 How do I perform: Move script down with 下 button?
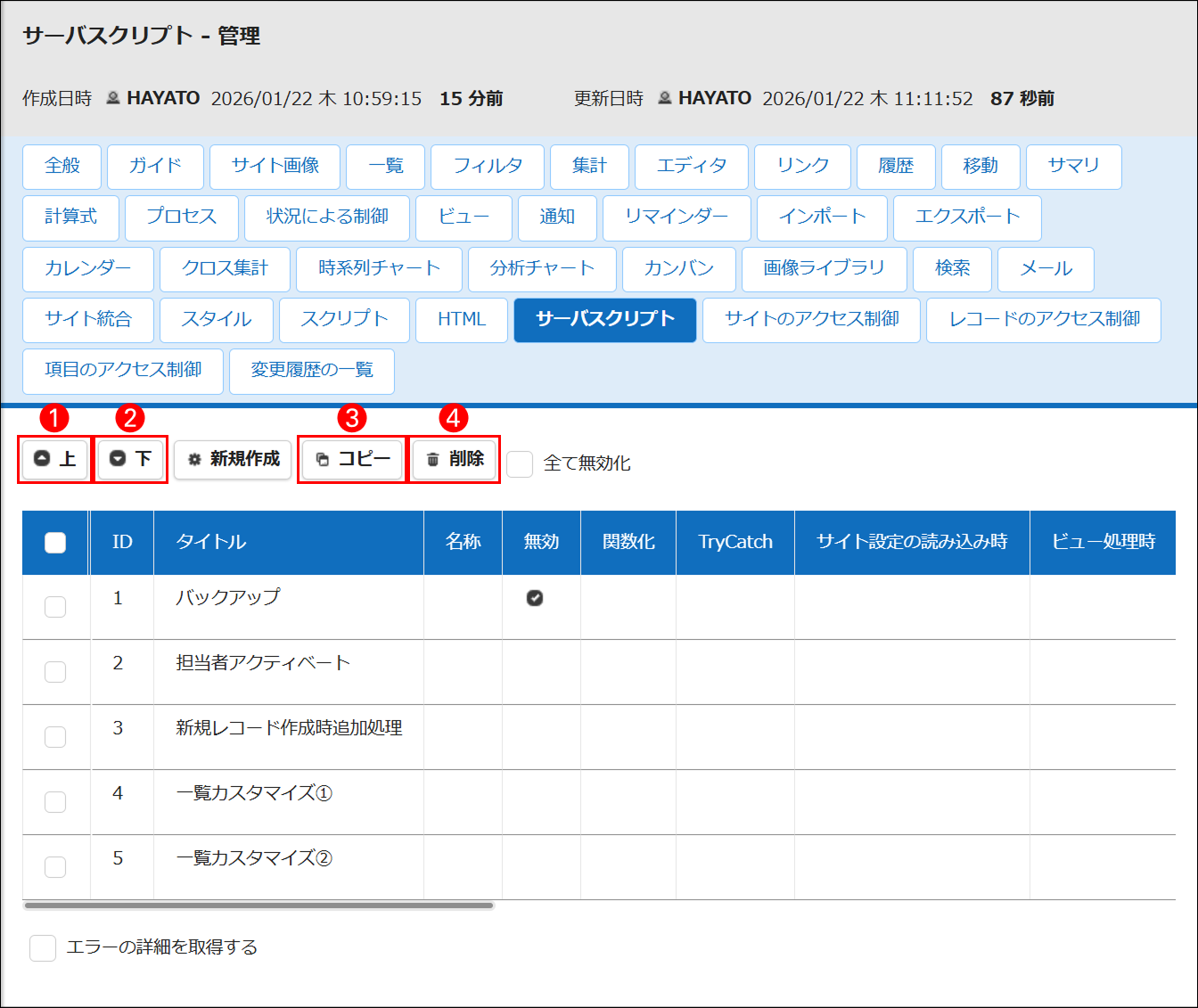(x=130, y=459)
